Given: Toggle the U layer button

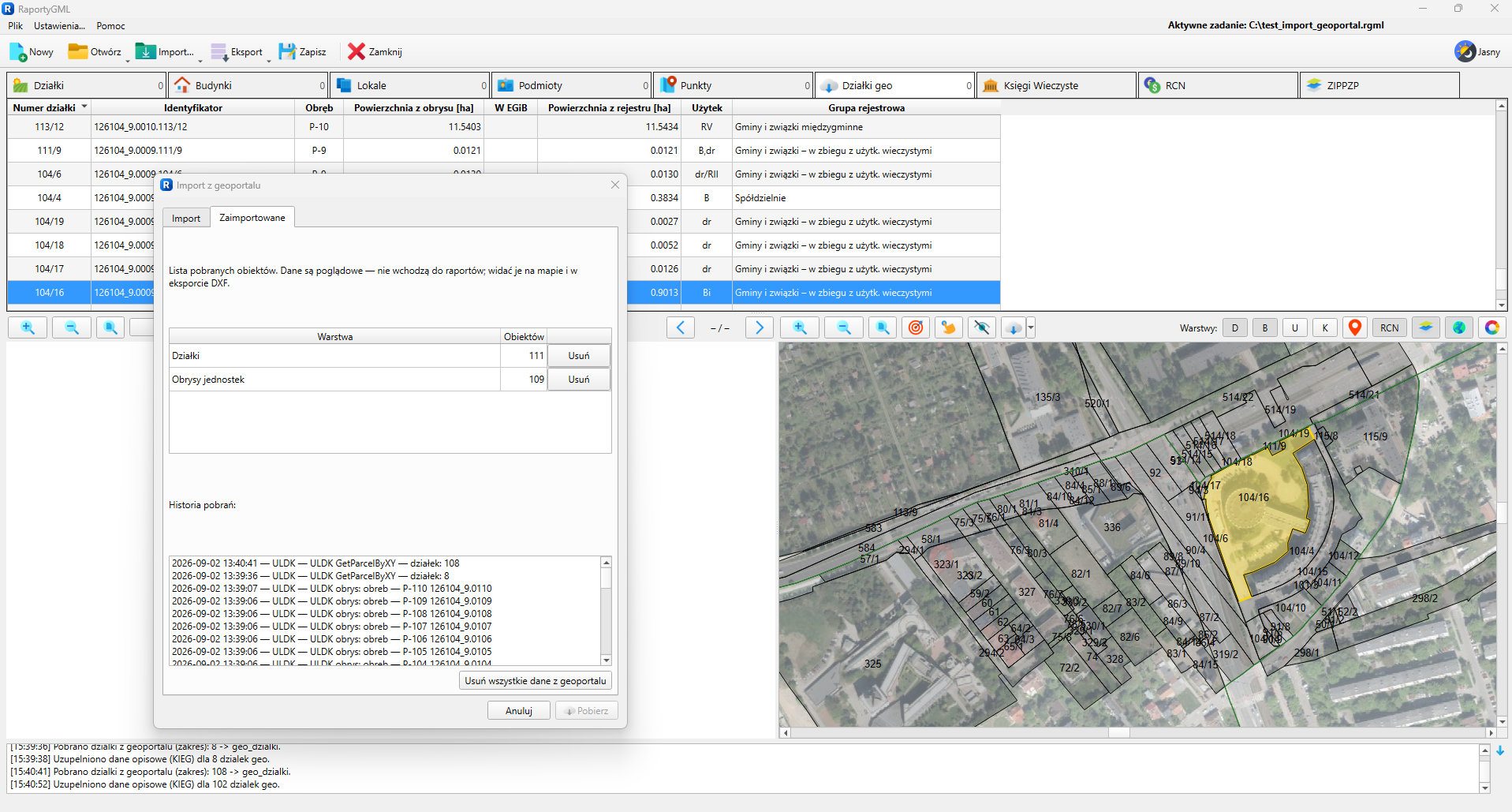Looking at the screenshot, I should point(1295,327).
